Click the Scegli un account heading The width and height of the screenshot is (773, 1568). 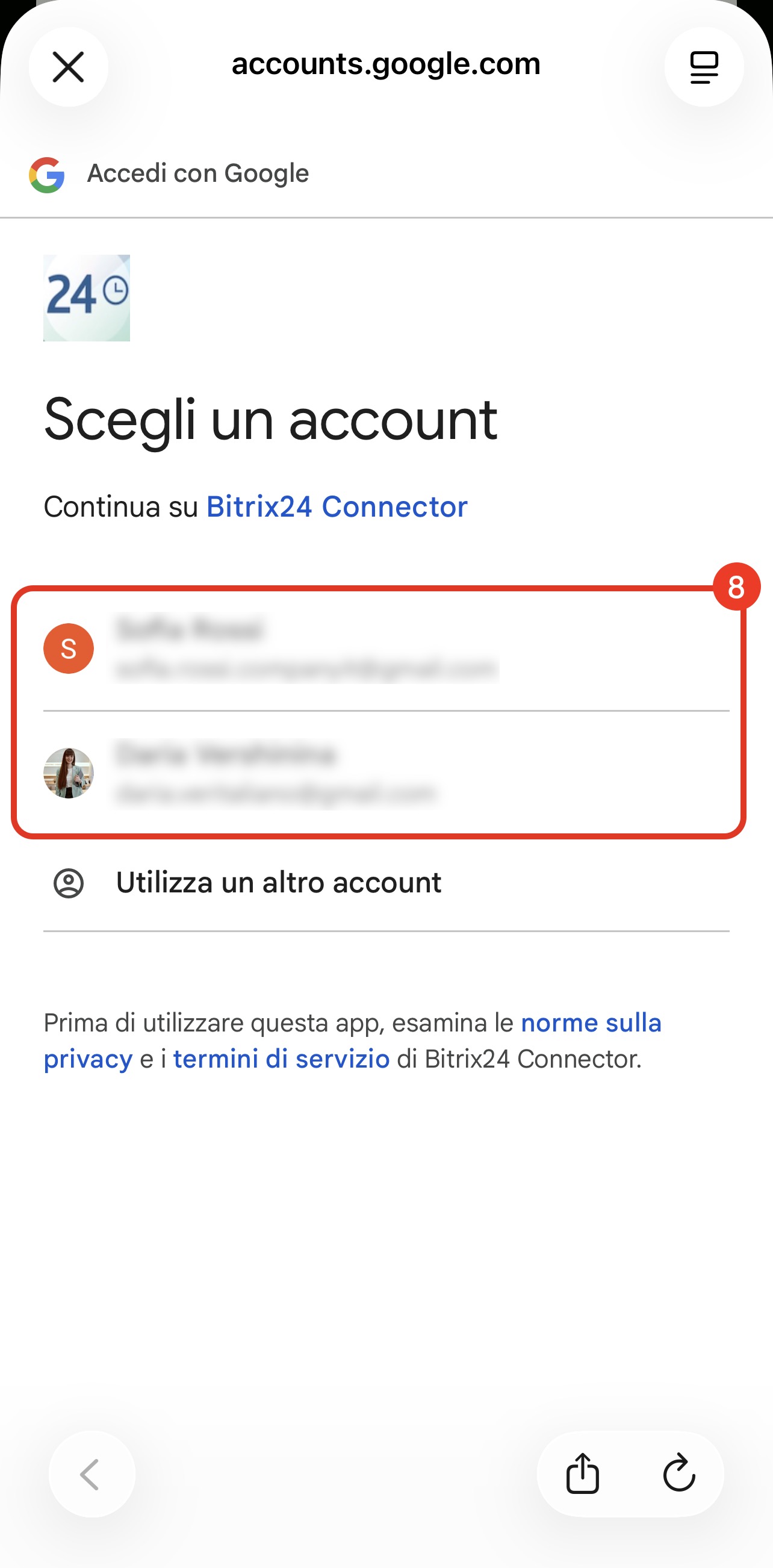(271, 419)
